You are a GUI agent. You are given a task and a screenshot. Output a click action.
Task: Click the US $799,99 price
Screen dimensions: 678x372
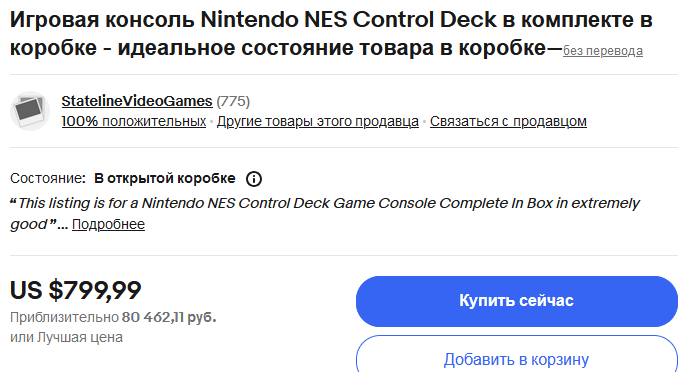[76, 290]
